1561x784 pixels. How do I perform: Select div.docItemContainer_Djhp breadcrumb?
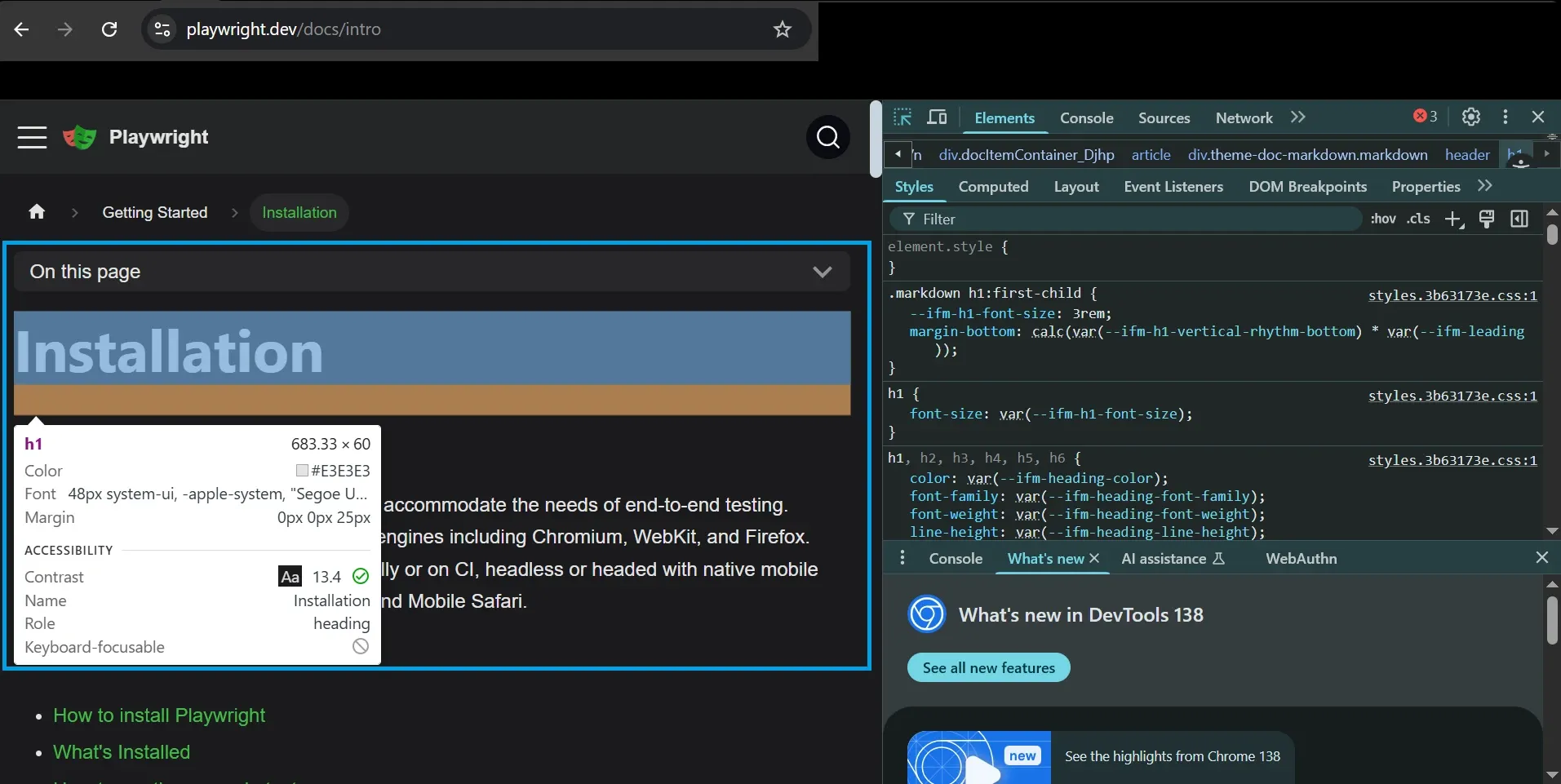(x=1027, y=155)
